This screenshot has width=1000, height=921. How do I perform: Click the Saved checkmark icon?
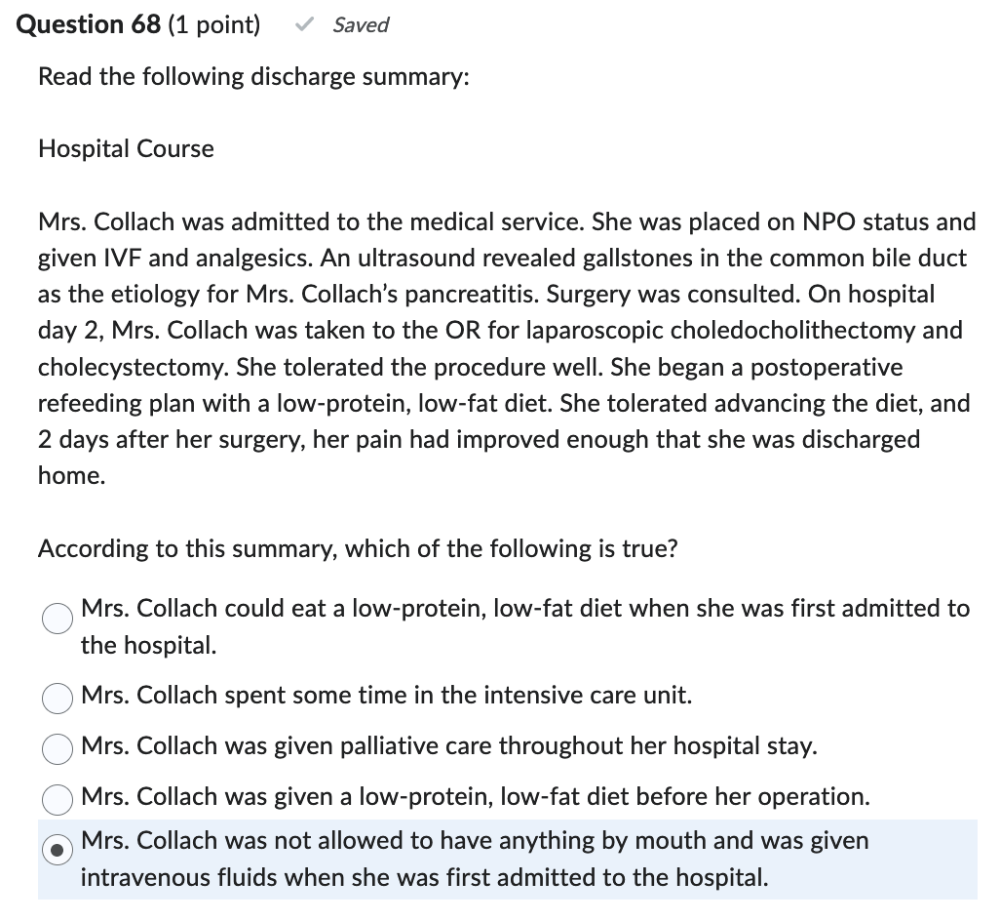coord(309,26)
